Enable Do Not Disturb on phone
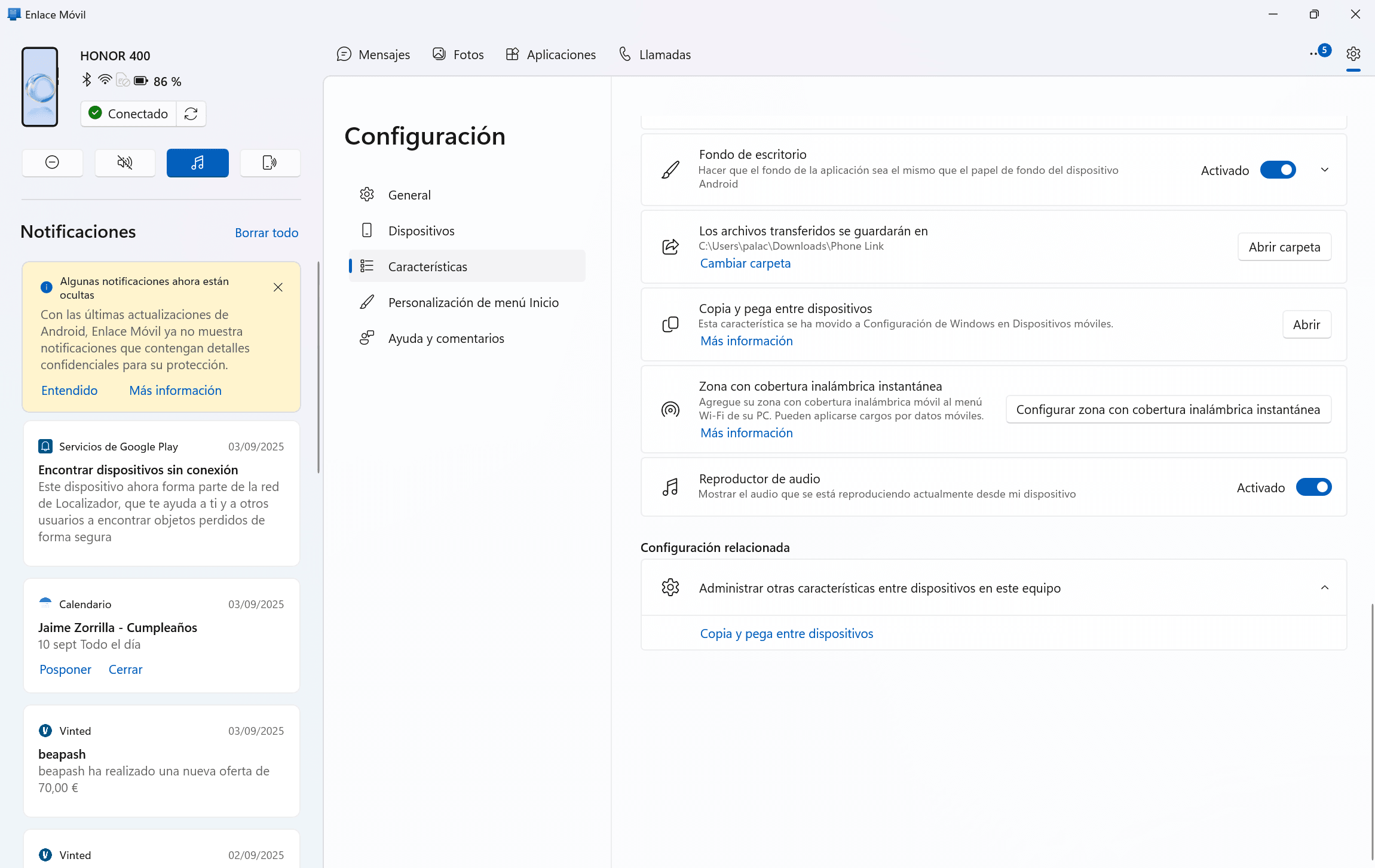 coord(52,162)
